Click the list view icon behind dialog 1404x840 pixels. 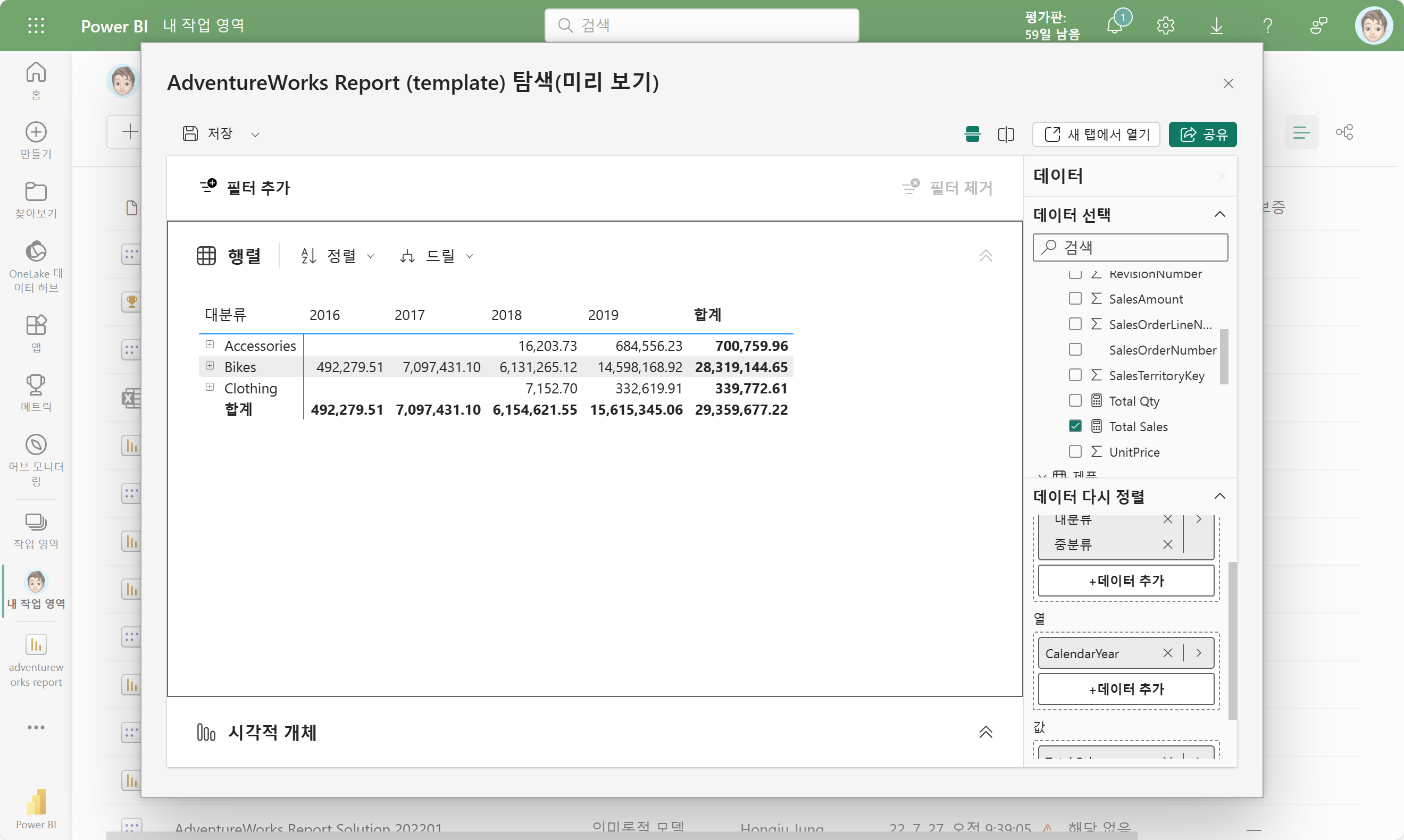pos(1301,132)
